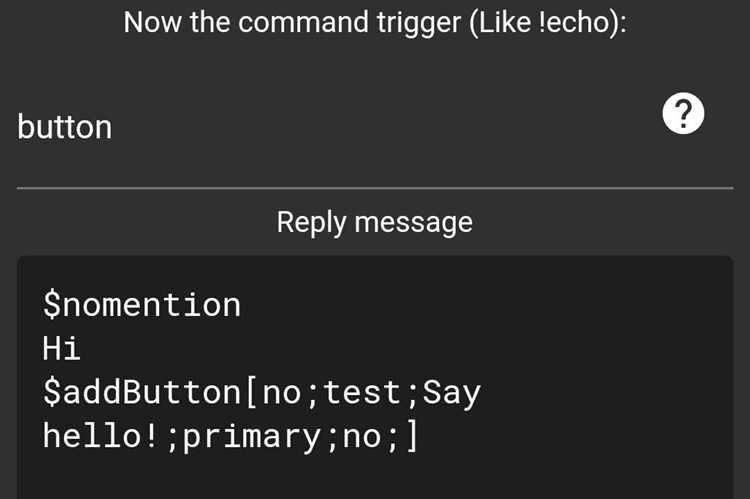
Task: Click the word 'hello!' in the code
Action: click(100, 436)
